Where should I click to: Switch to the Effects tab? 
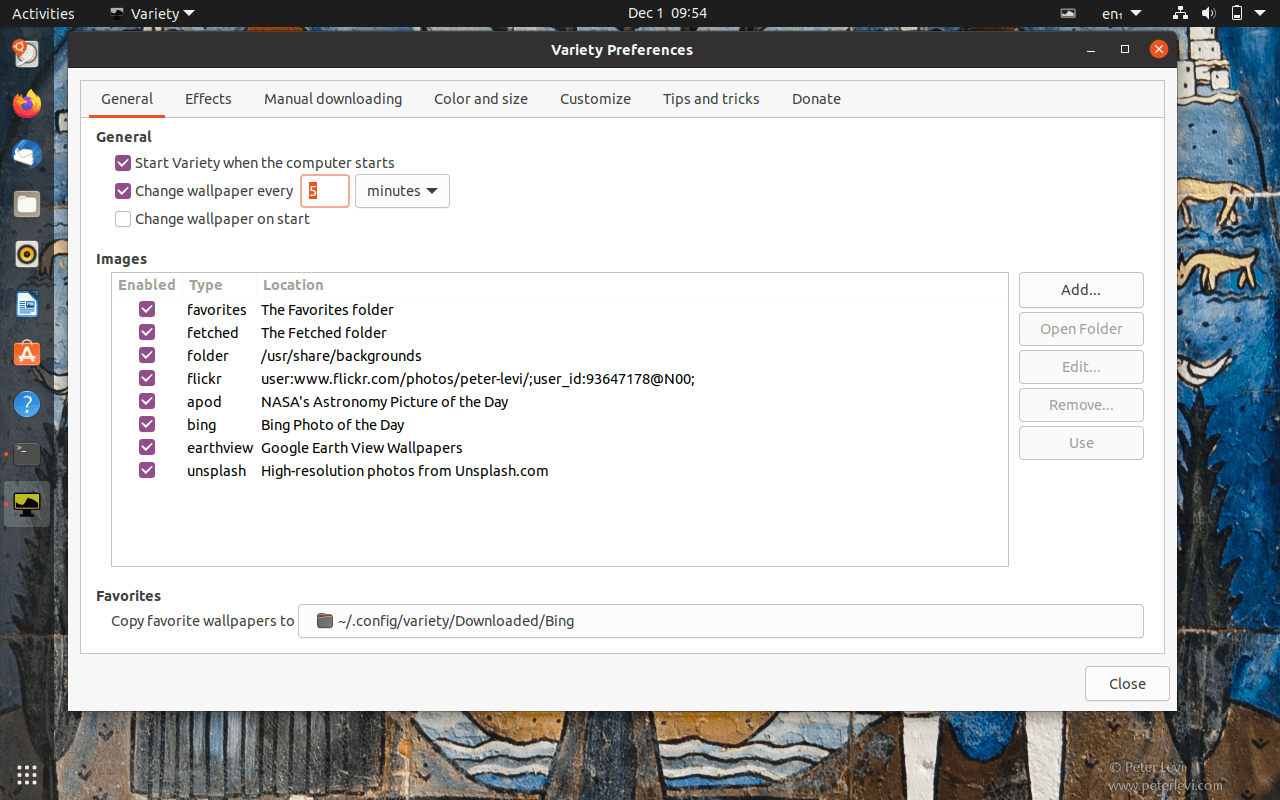pyautogui.click(x=208, y=99)
